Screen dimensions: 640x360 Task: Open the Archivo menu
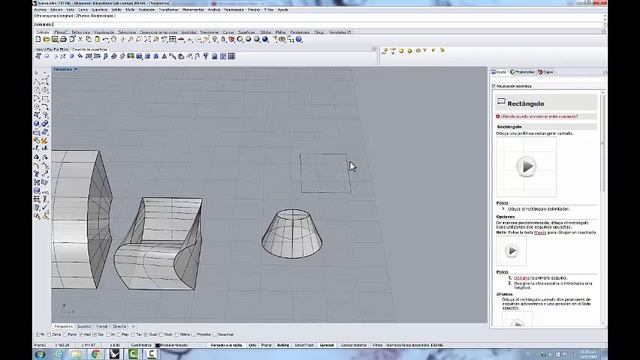40,10
